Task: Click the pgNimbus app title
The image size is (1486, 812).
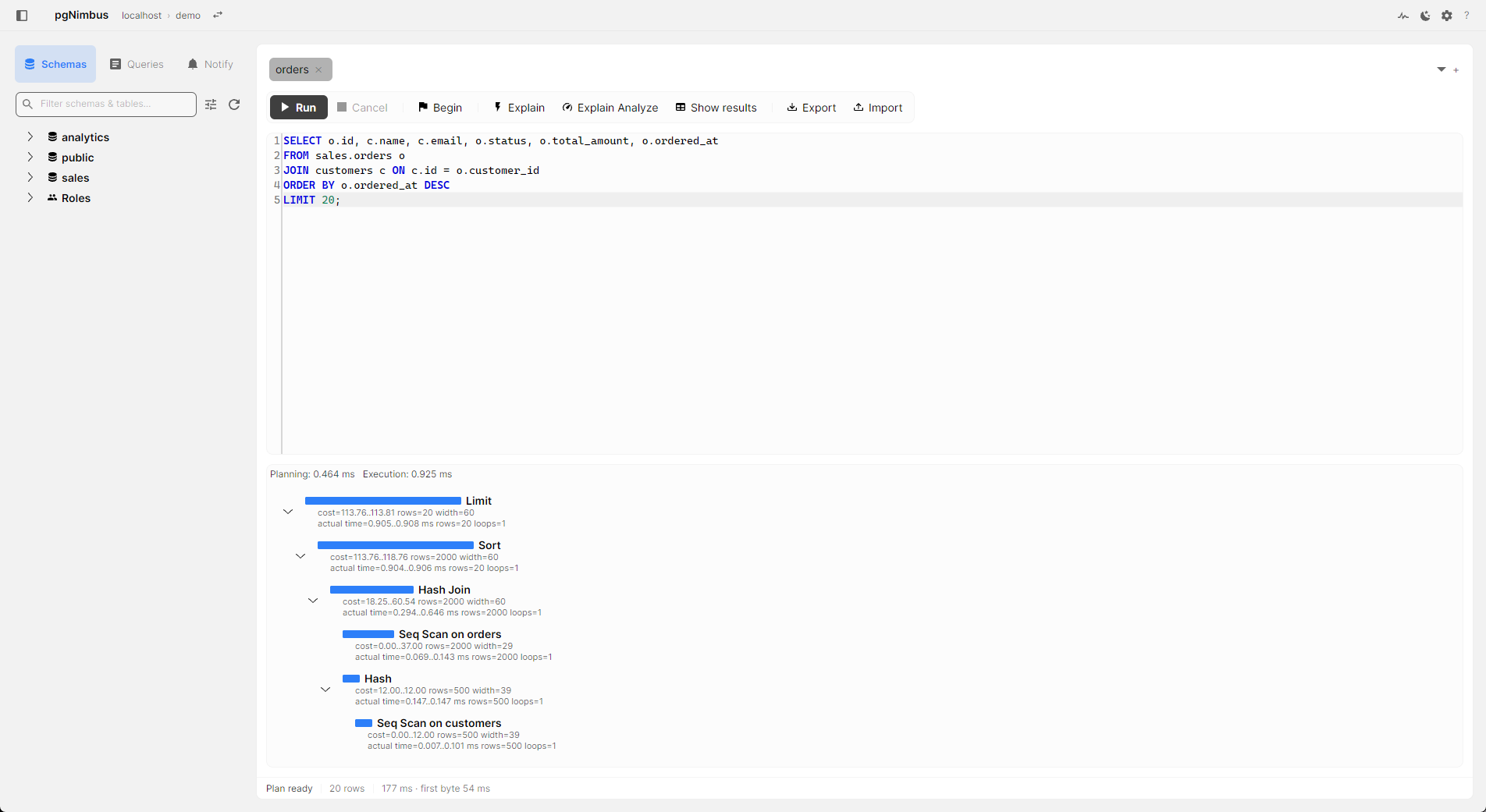Action: click(x=81, y=15)
